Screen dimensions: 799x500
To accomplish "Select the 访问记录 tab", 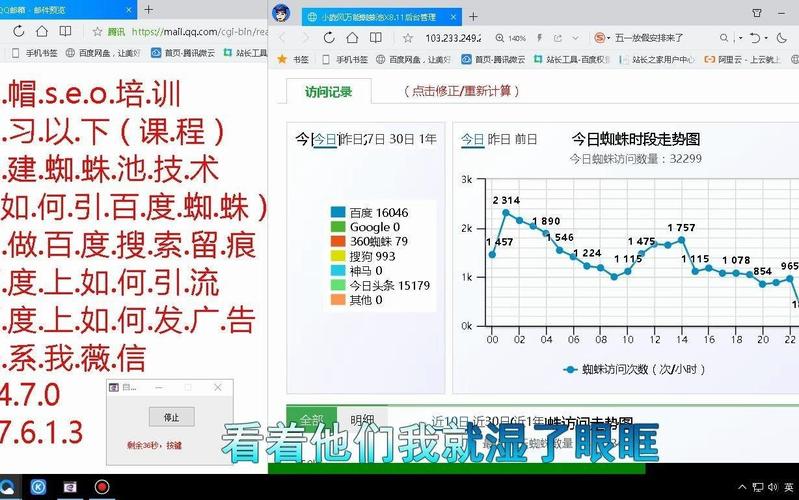I will point(329,92).
